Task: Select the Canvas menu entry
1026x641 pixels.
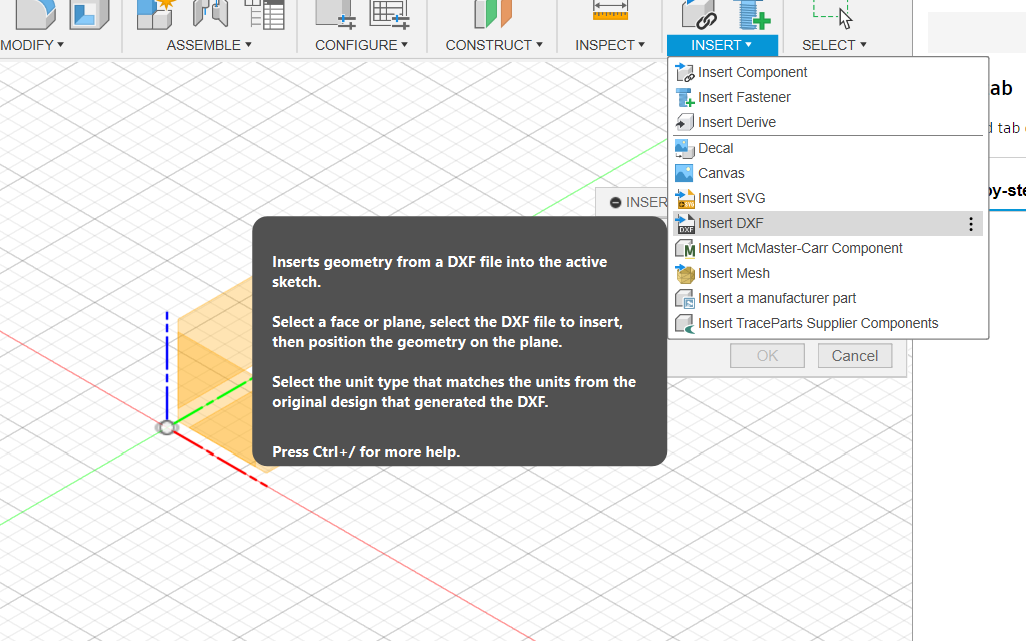Action: pyautogui.click(x=828, y=173)
